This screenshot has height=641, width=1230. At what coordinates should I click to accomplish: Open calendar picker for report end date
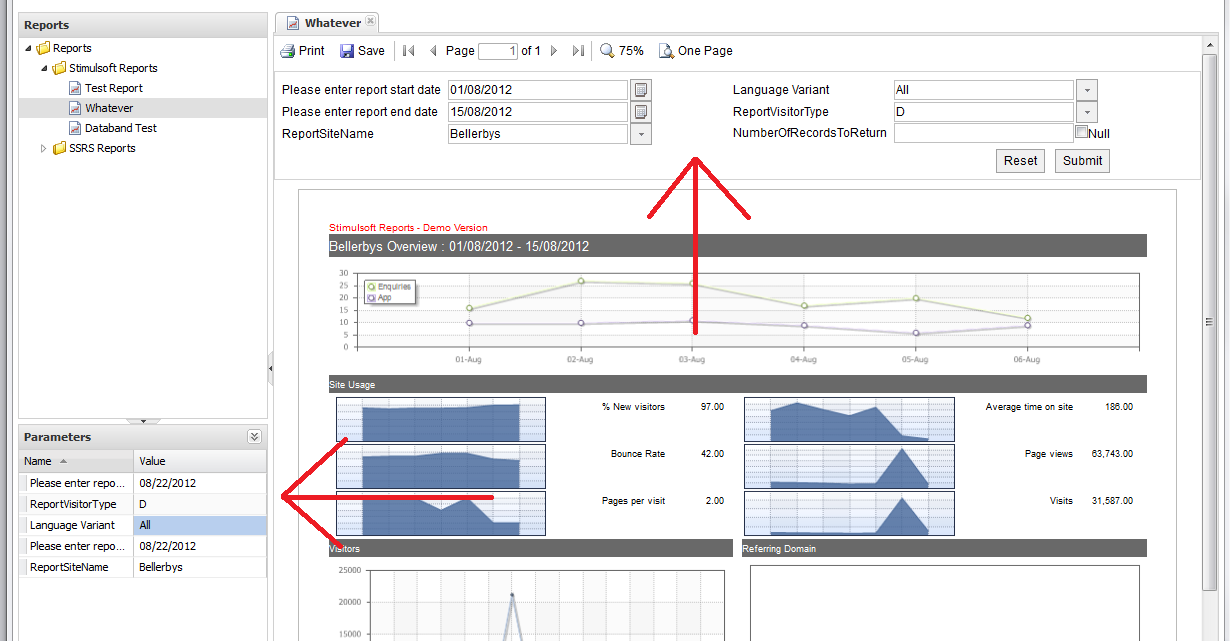coord(641,112)
